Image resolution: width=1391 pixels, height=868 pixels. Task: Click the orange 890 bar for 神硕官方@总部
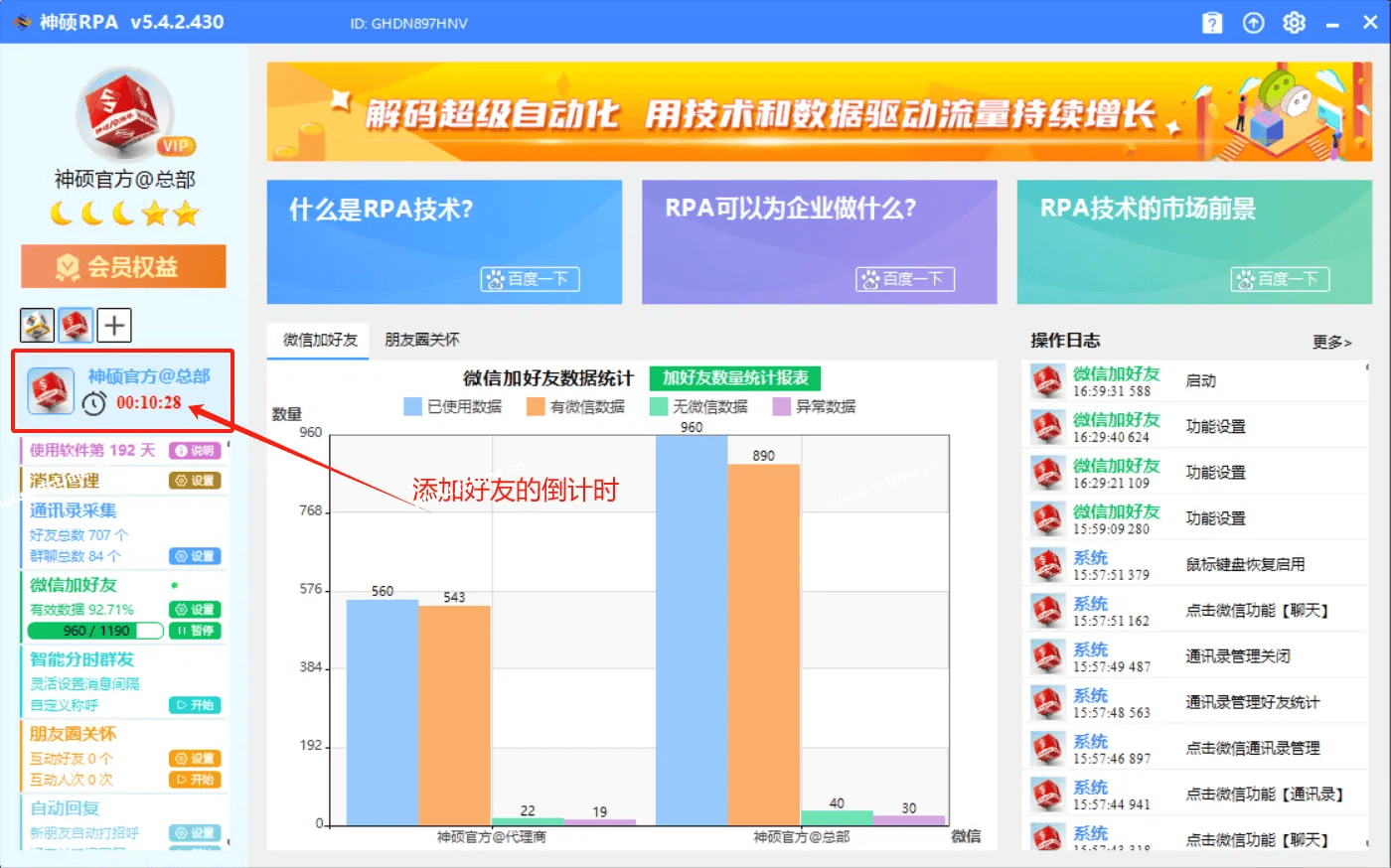[763, 644]
